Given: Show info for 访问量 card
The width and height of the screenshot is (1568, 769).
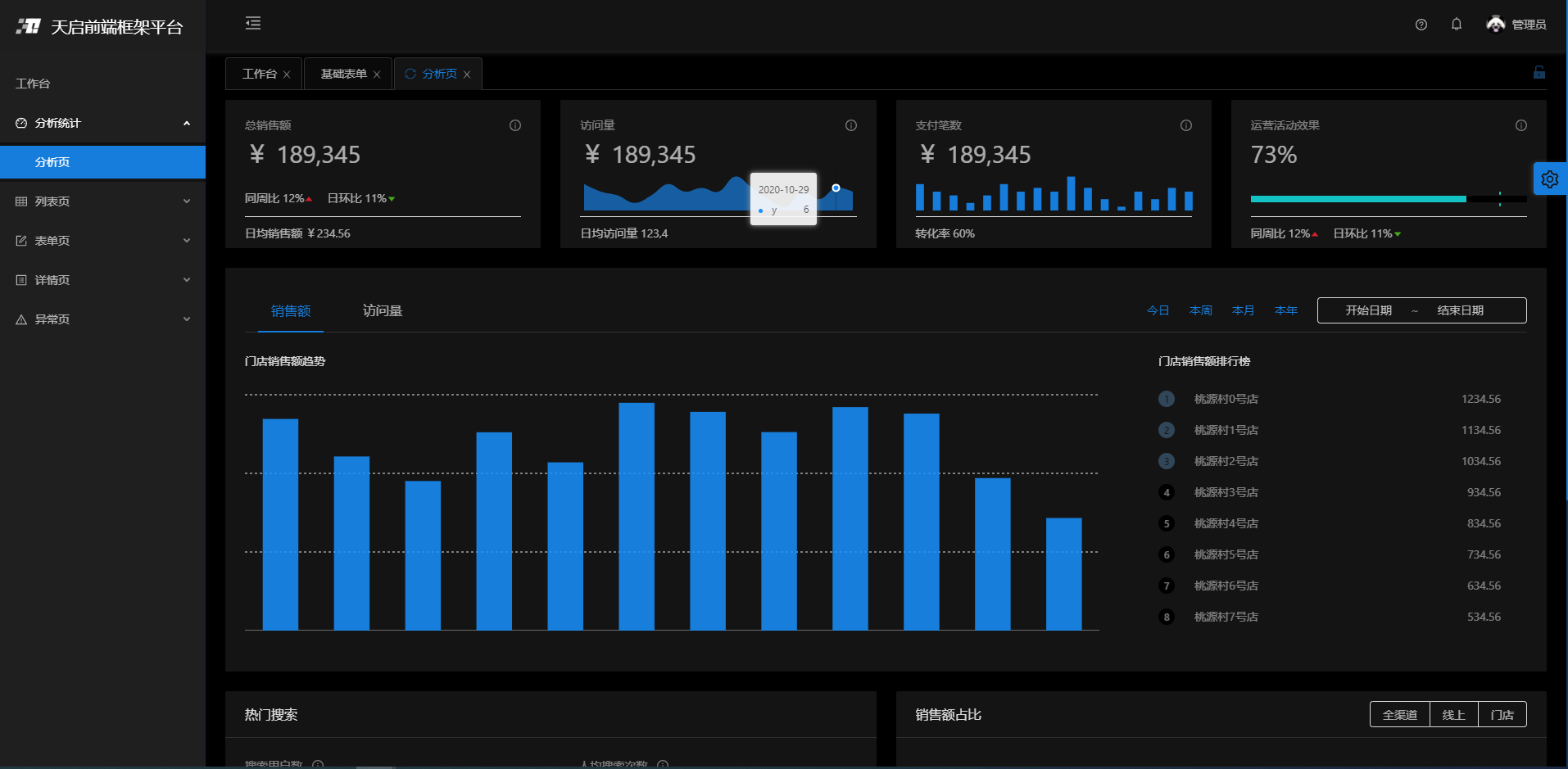Looking at the screenshot, I should (x=851, y=125).
